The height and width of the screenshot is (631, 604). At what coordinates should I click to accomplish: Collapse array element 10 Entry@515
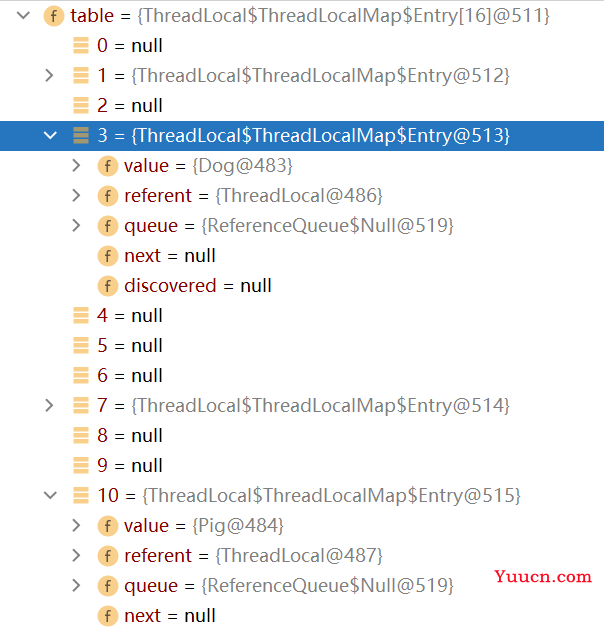[50, 495]
